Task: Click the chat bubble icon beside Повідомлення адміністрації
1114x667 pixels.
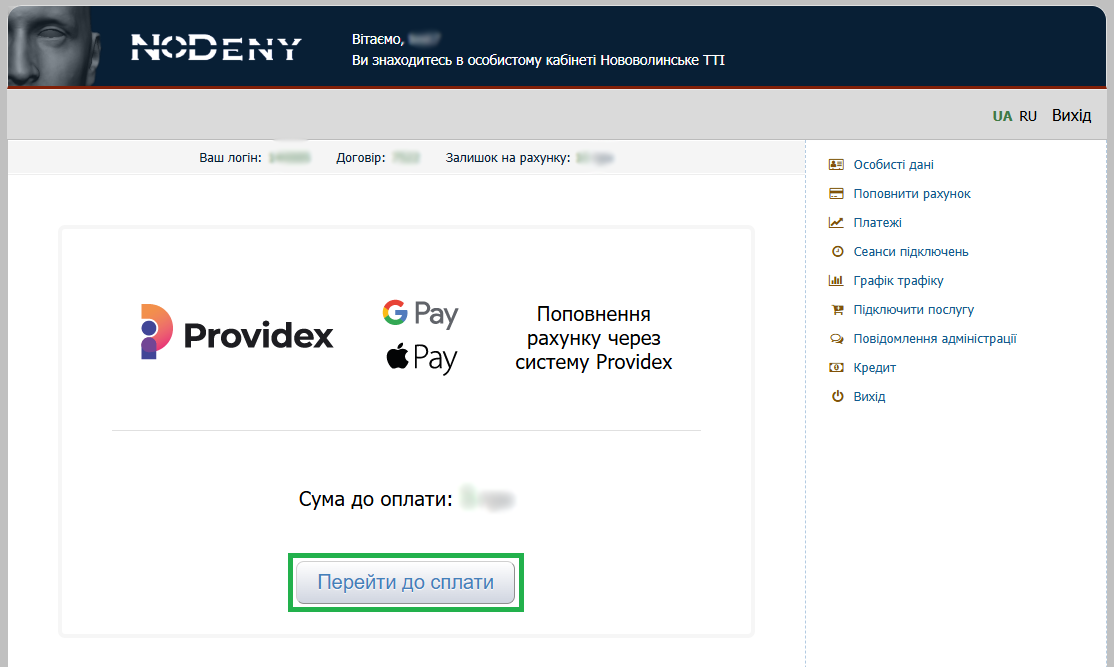Action: [837, 339]
